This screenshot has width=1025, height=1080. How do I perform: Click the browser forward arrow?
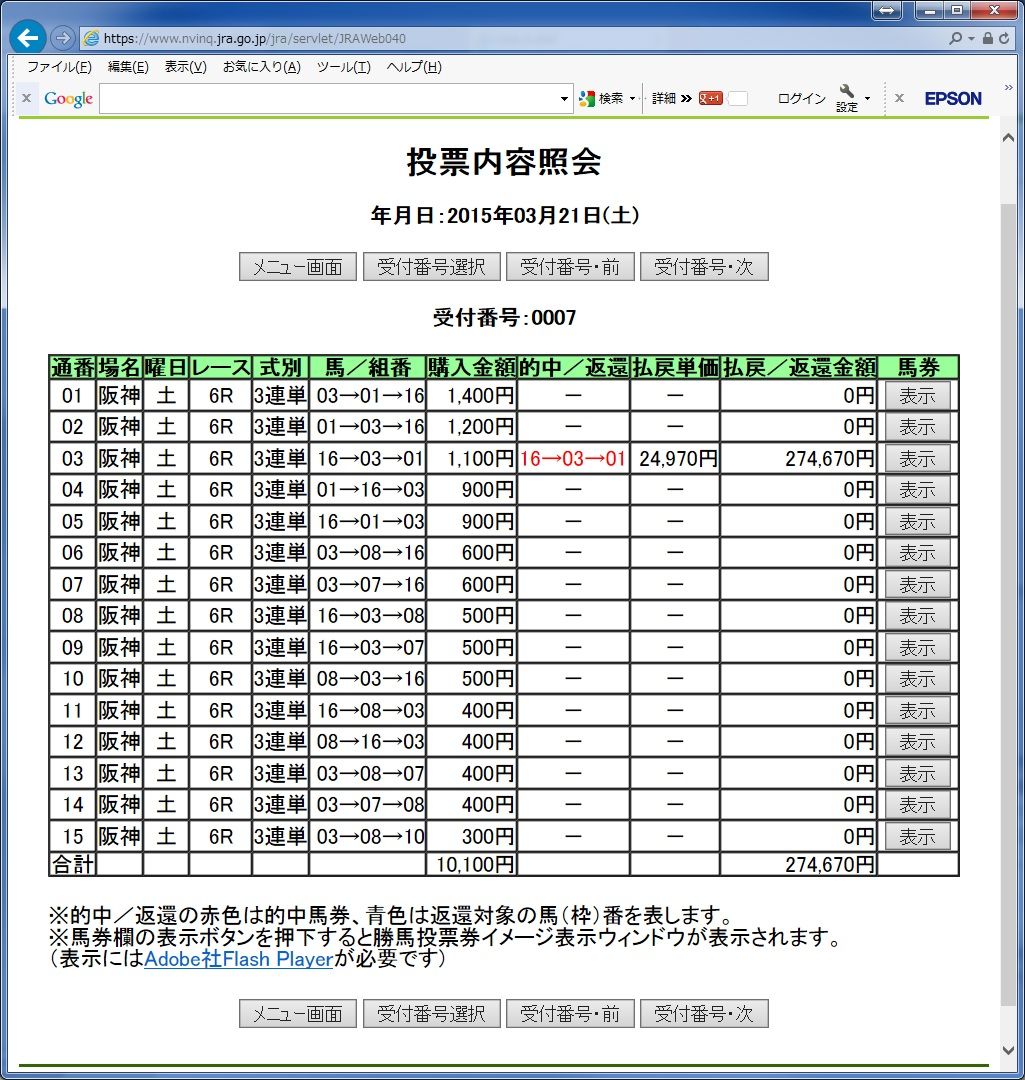tap(63, 38)
